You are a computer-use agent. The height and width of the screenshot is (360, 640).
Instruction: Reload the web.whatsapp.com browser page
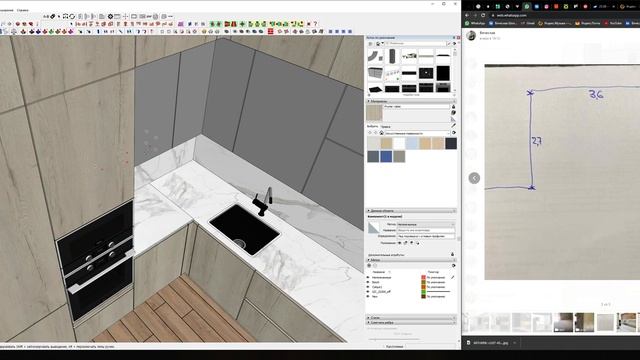(x=483, y=15)
